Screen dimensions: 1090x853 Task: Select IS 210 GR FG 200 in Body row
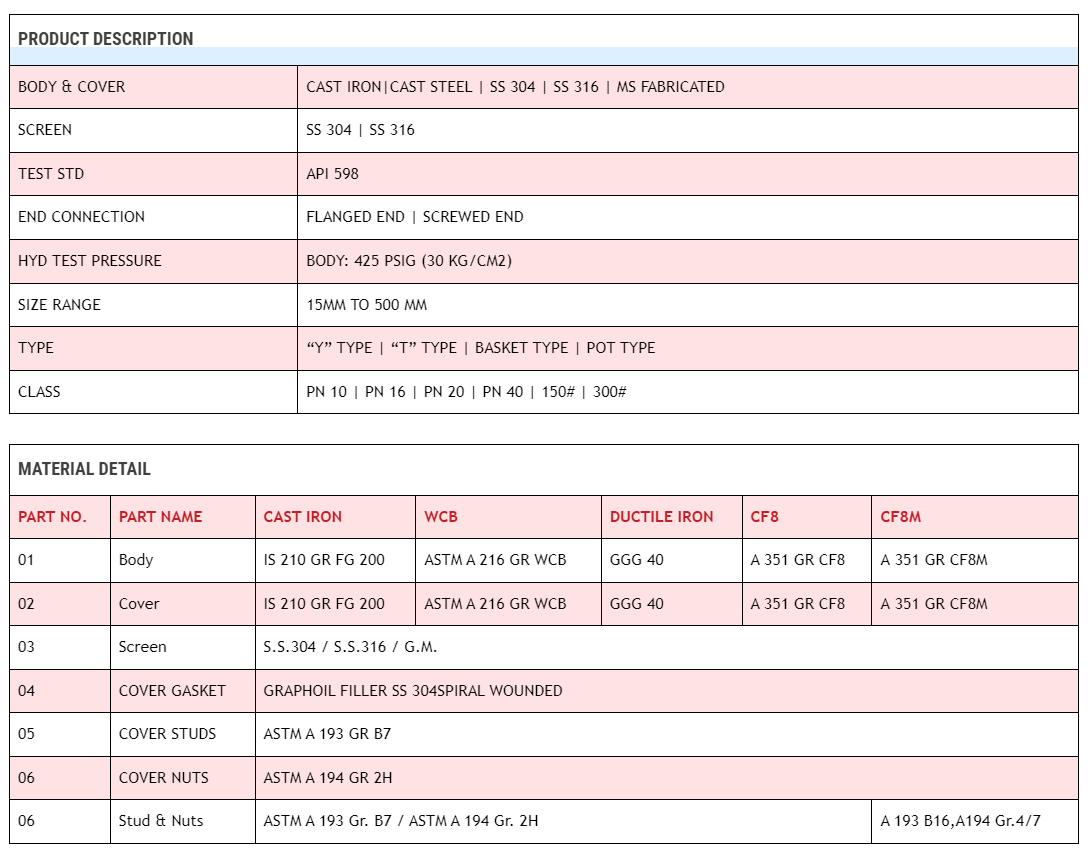point(324,560)
